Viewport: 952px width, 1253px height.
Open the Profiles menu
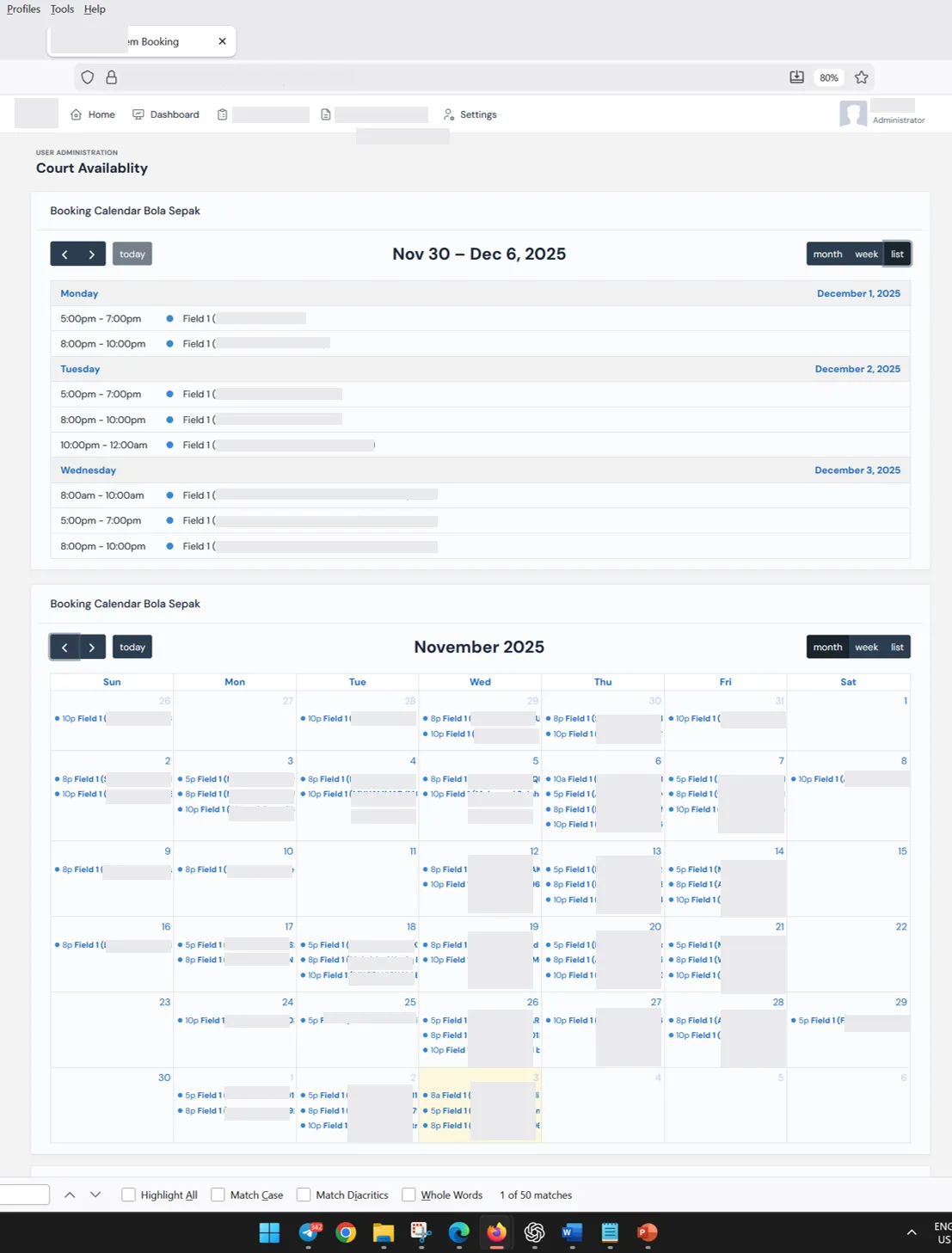(23, 9)
